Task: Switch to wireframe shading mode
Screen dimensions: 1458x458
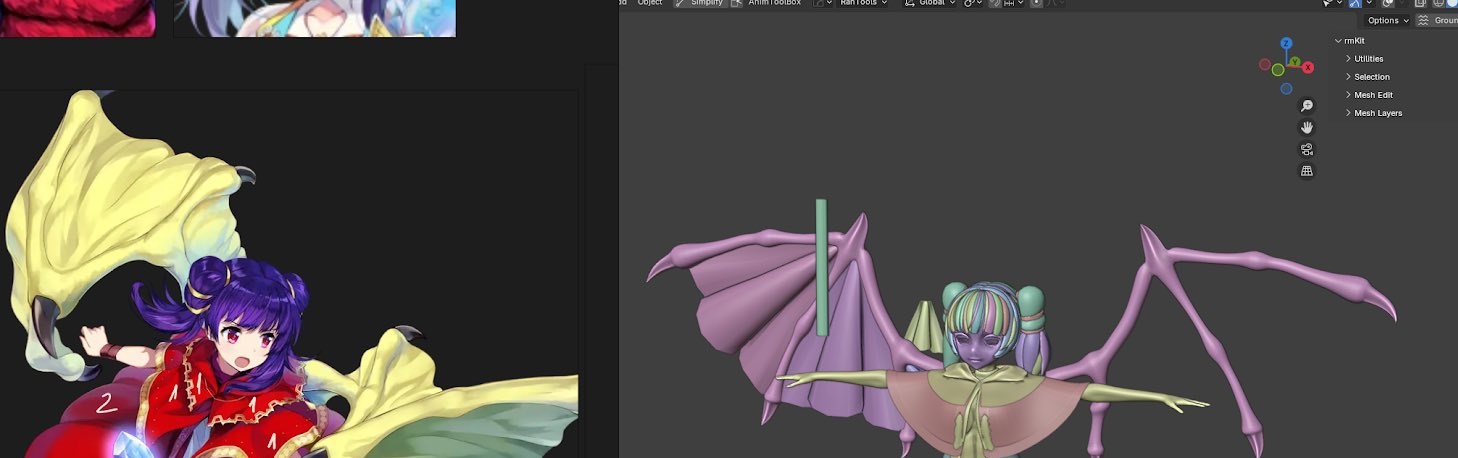Action: point(1439,3)
